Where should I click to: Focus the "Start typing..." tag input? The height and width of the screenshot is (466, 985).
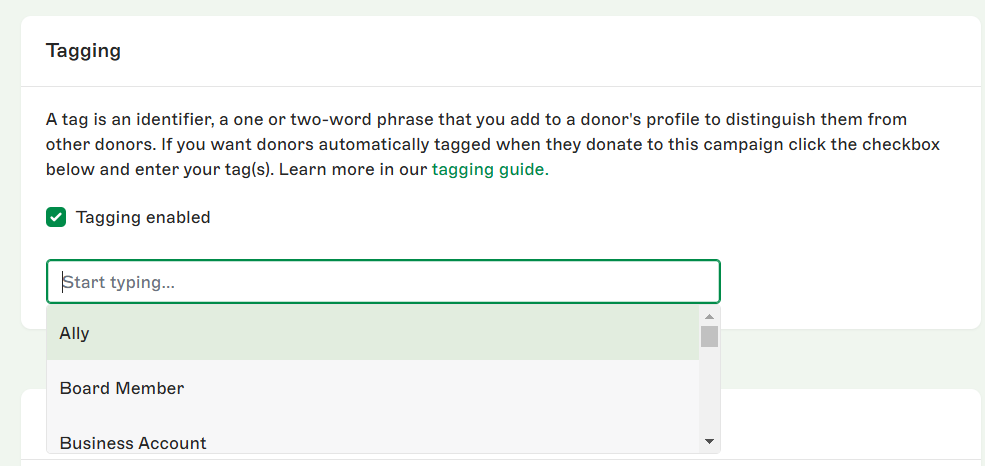coord(383,282)
